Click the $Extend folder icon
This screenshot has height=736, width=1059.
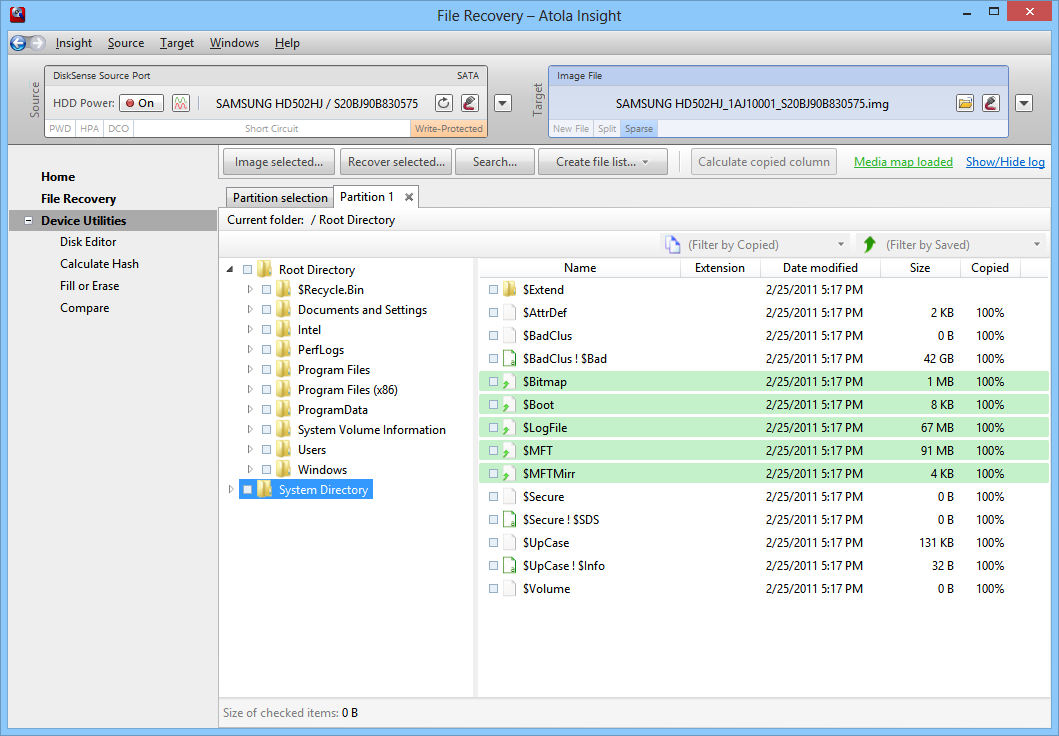click(510, 290)
